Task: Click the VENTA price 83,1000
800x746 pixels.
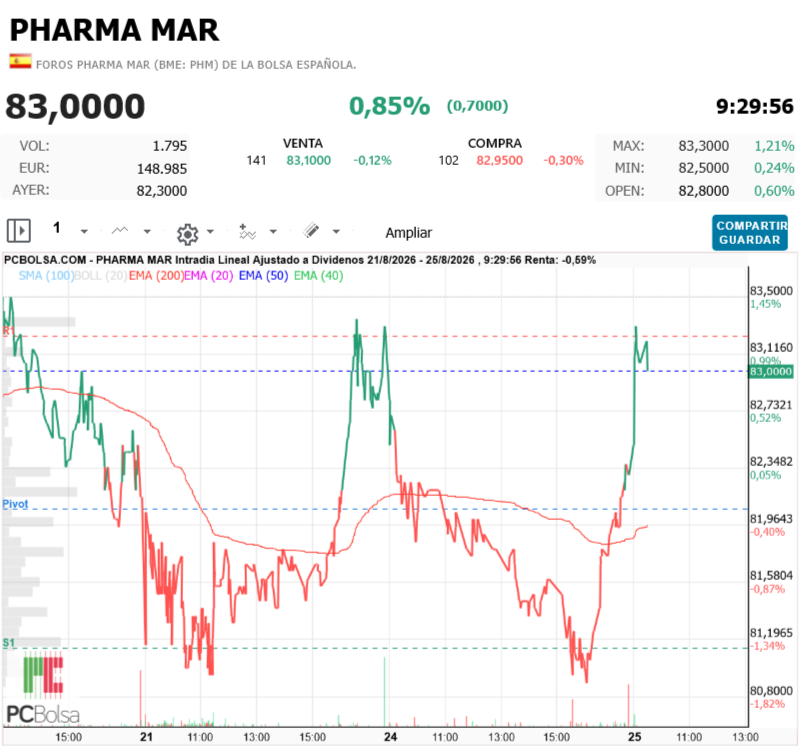Action: (x=309, y=161)
